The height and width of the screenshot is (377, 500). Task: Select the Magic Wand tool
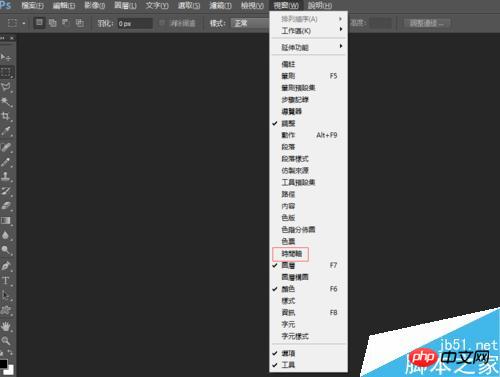tap(6, 102)
